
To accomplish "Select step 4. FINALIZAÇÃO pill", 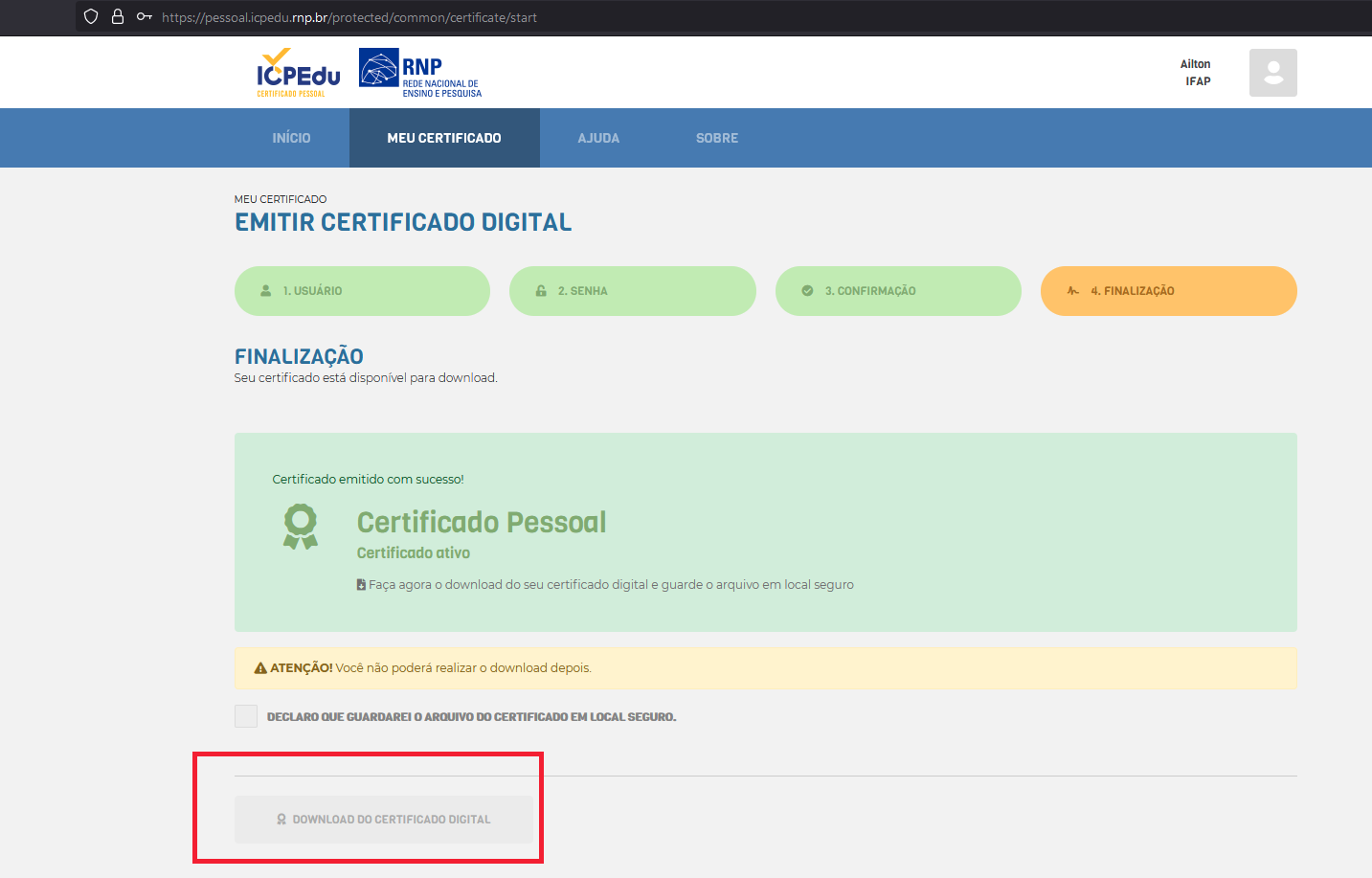I will click(1169, 291).
